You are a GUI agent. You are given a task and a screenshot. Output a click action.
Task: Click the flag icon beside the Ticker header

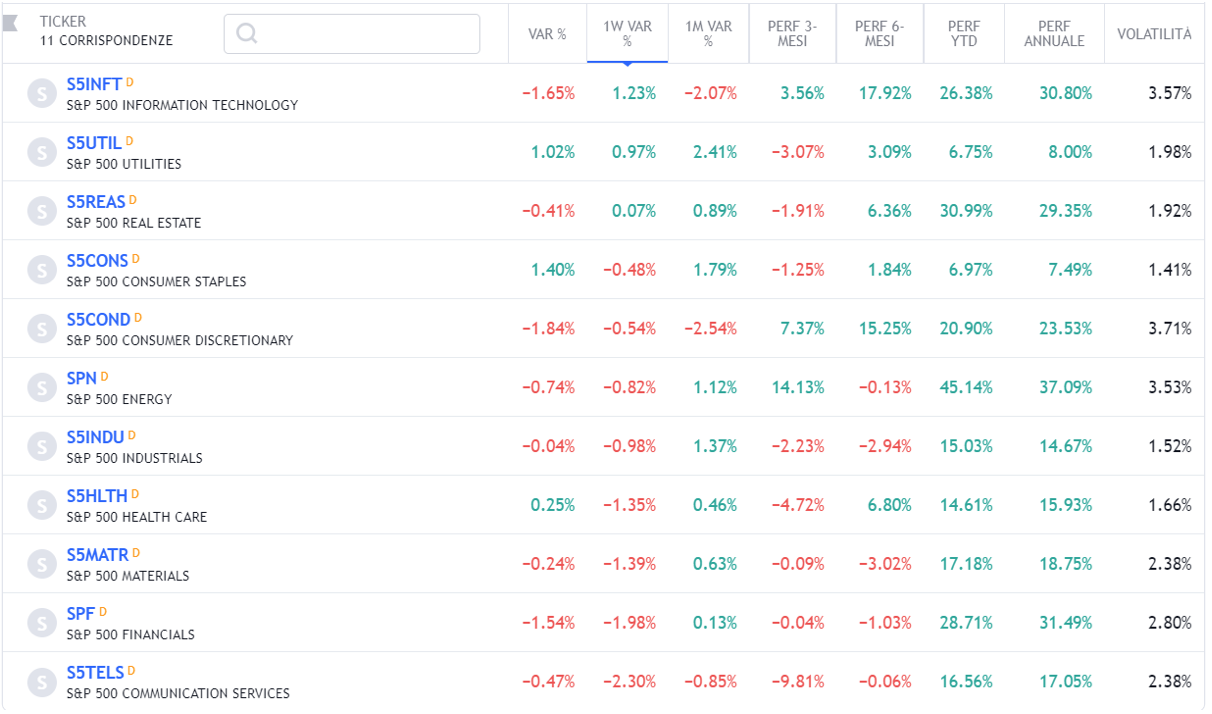11,24
